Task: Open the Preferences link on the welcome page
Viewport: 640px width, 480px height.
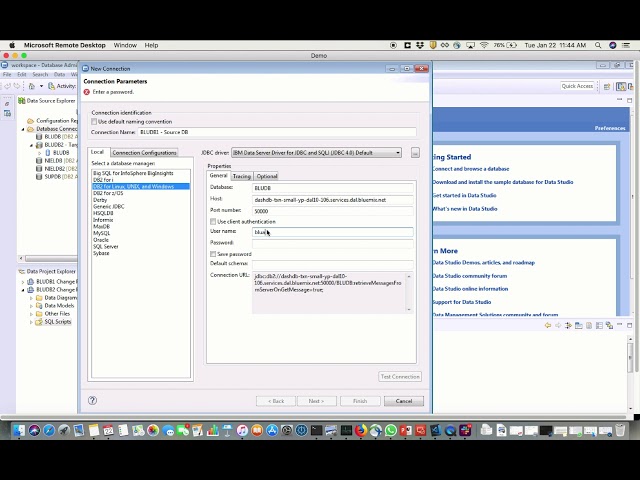Action: pyautogui.click(x=610, y=128)
